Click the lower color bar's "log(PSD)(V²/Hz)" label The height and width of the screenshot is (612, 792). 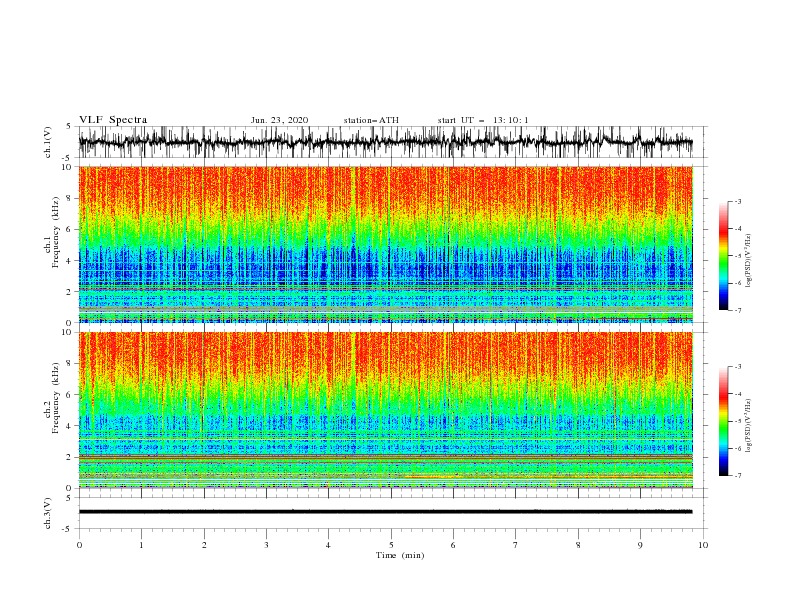[749, 426]
